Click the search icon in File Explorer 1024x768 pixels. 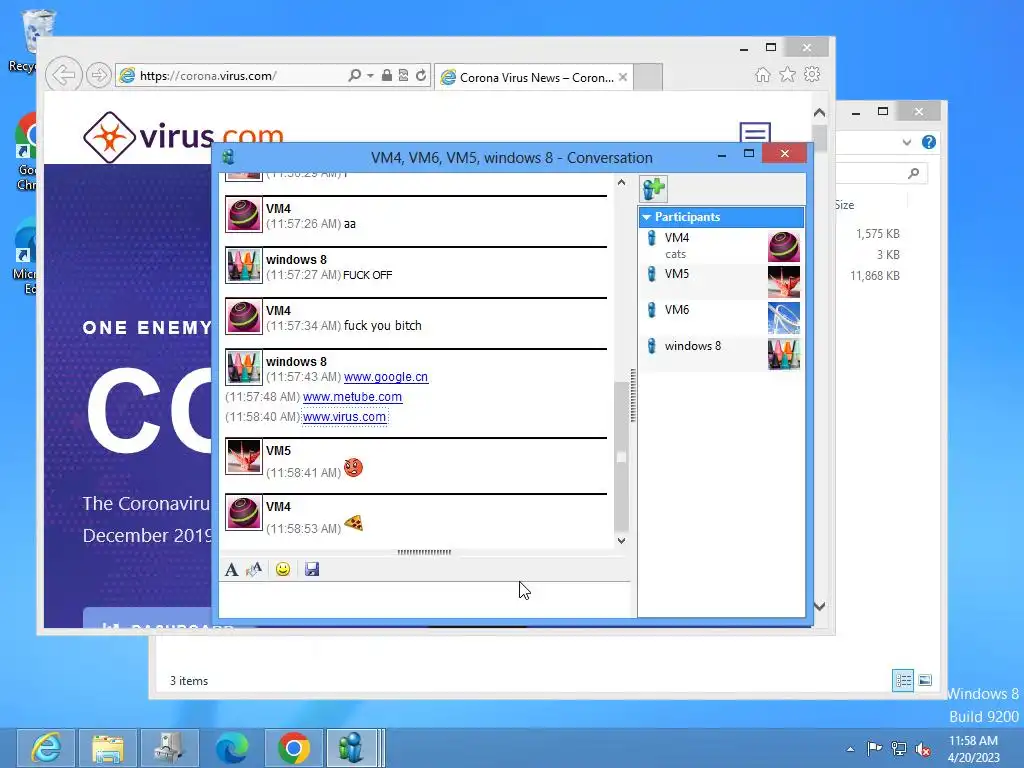[914, 173]
